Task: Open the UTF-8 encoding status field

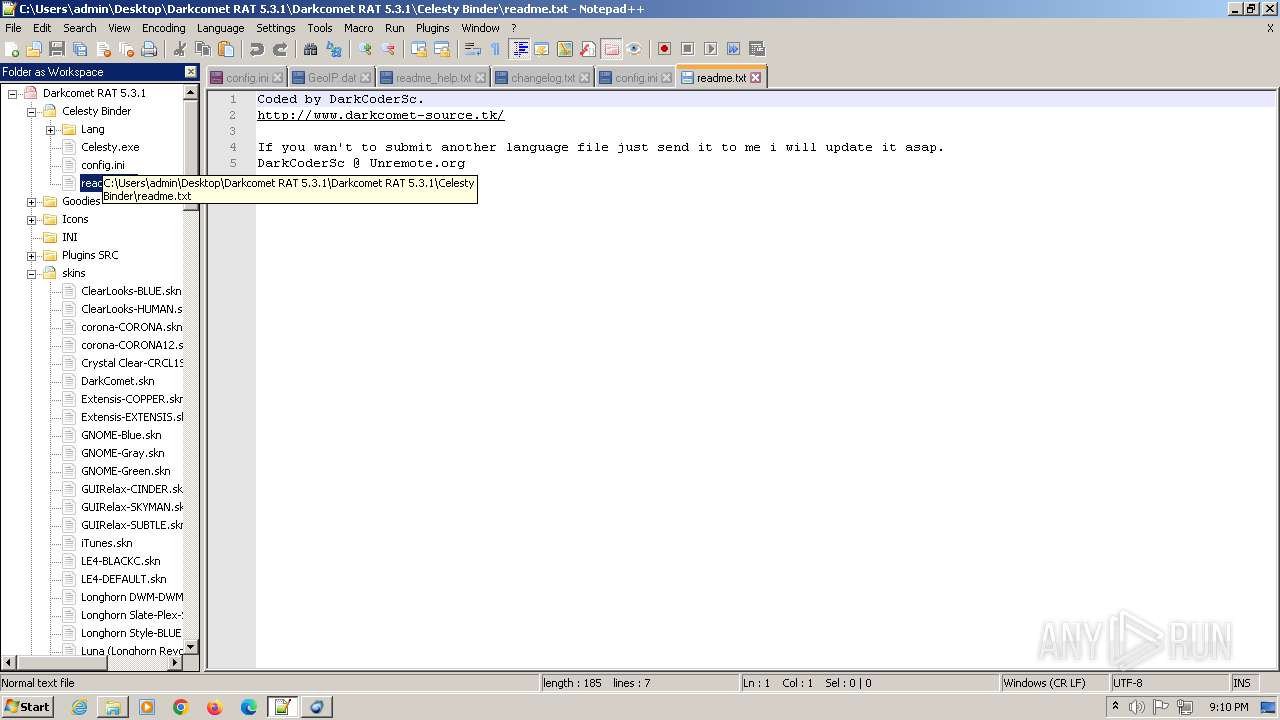Action: tap(1170, 683)
